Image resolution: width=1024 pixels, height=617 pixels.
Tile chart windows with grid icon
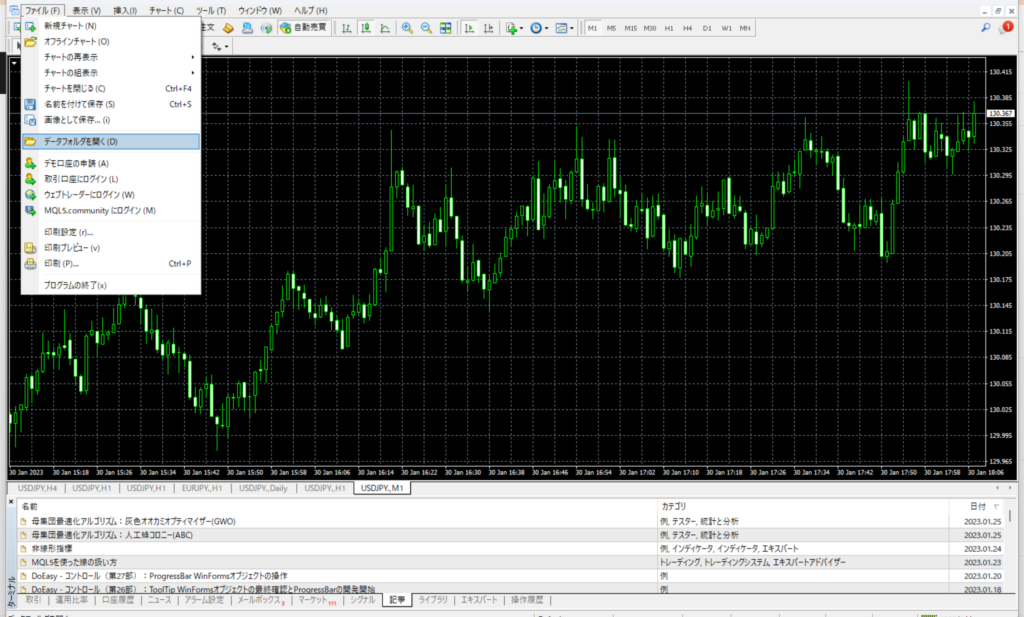coord(445,28)
